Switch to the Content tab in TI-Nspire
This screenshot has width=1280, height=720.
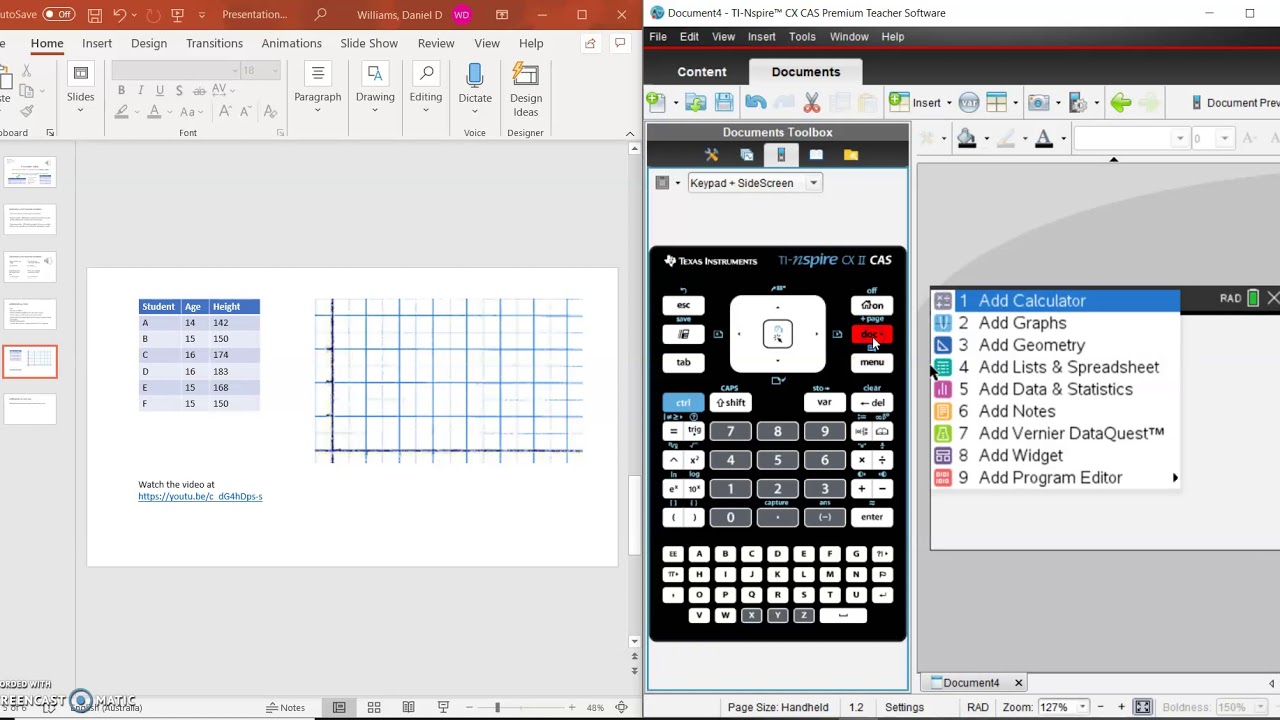[x=702, y=72]
